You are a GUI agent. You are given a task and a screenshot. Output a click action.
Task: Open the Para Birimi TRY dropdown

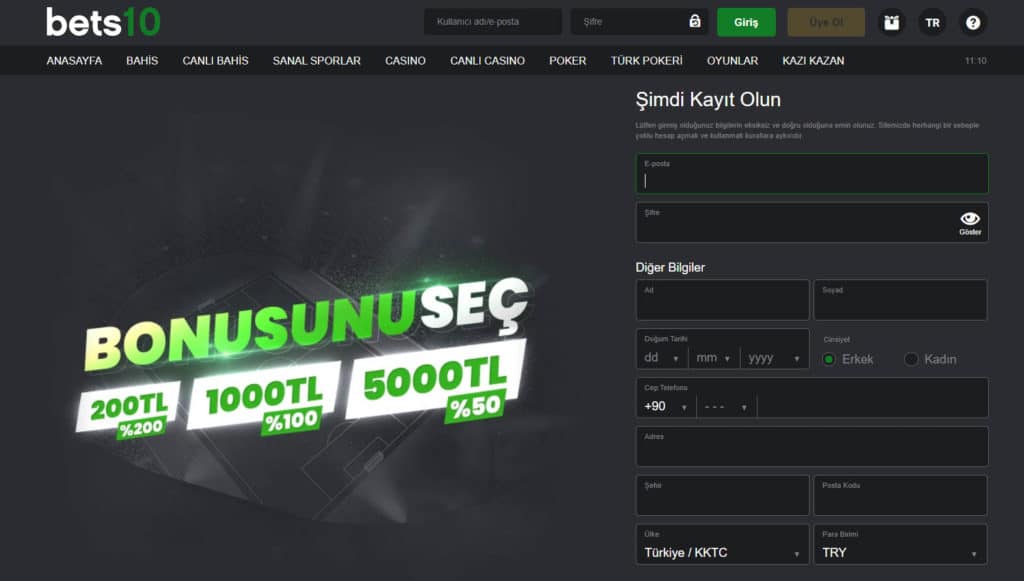pos(900,544)
